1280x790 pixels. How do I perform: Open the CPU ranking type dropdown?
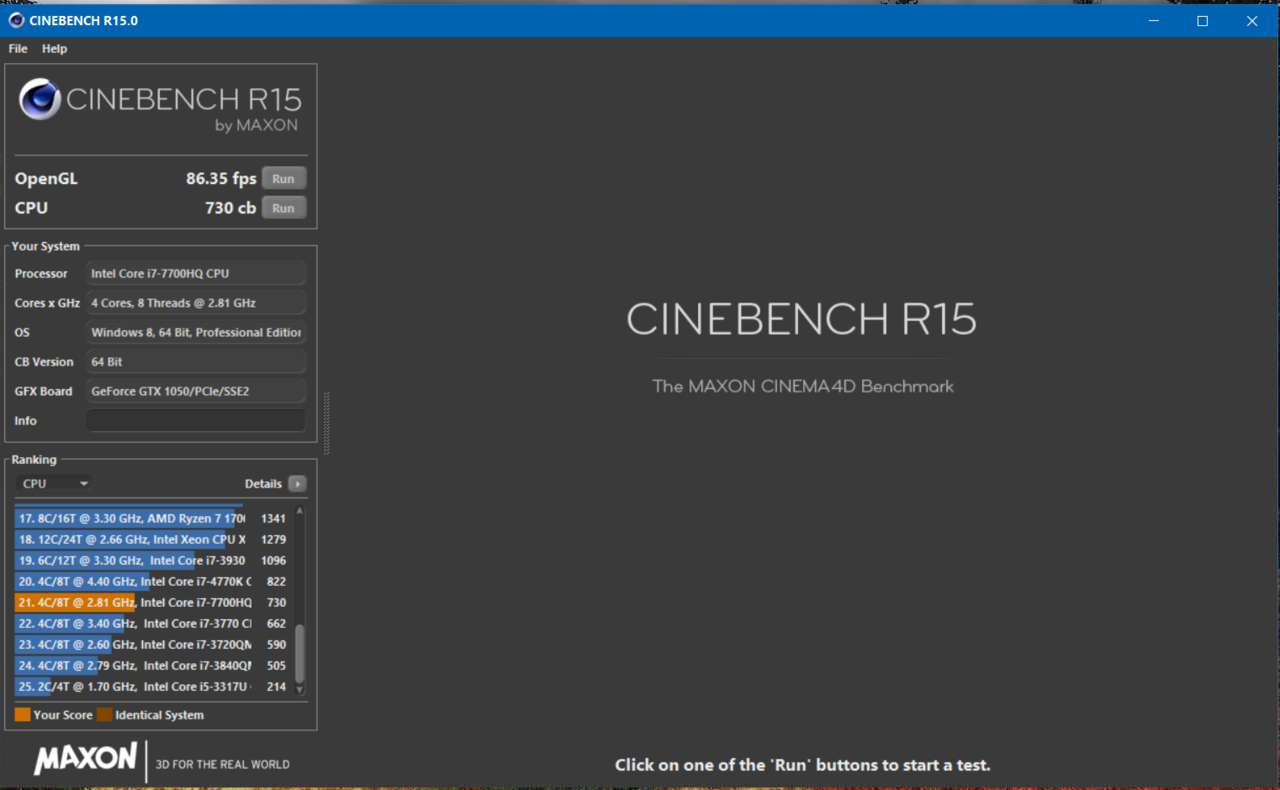[x=54, y=484]
